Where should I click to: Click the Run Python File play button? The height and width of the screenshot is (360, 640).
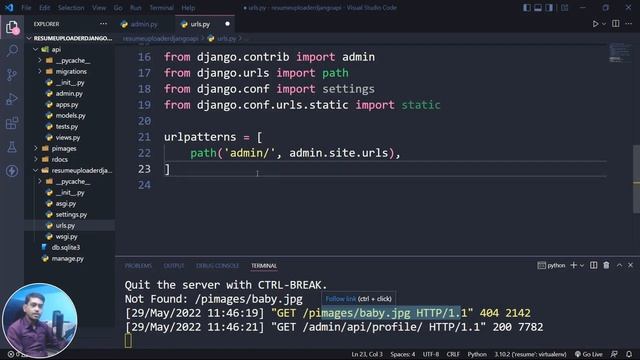[x=596, y=24]
